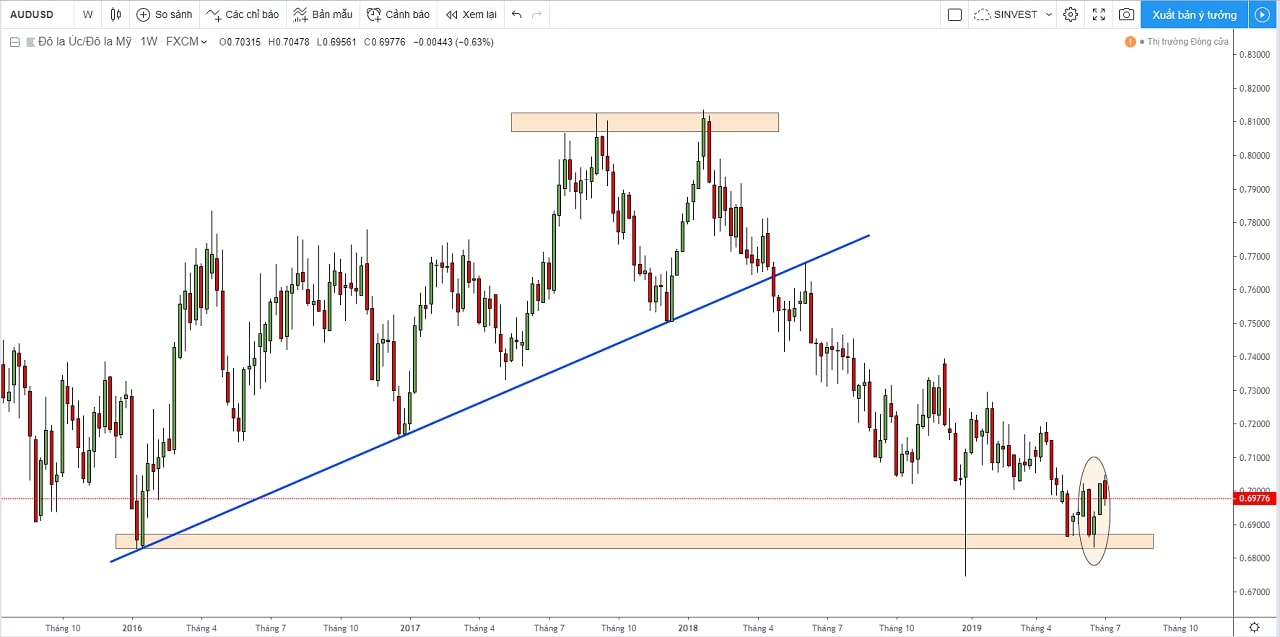Screen dimensions: 1280x637
Task: Click the play button beside publish
Action: pyautogui.click(x=1261, y=14)
